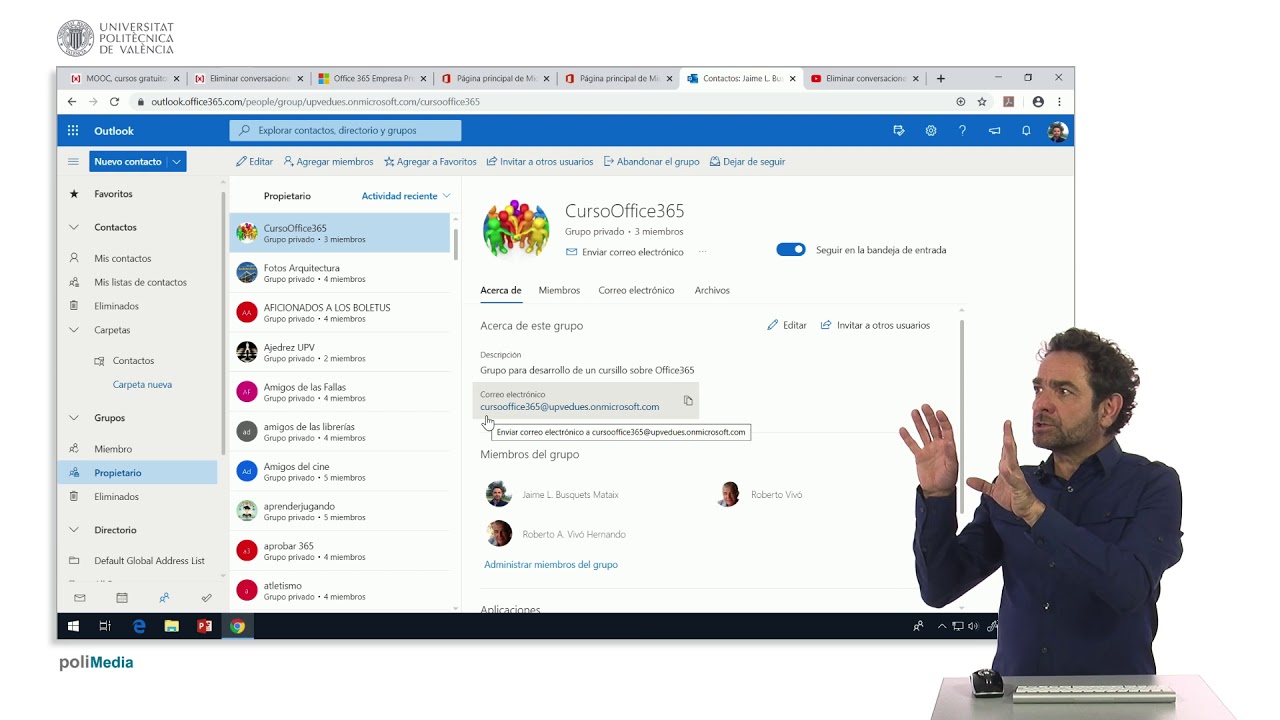Click Enviar correo electrónico link
Viewport: 1280px width, 720px height.
pos(625,252)
